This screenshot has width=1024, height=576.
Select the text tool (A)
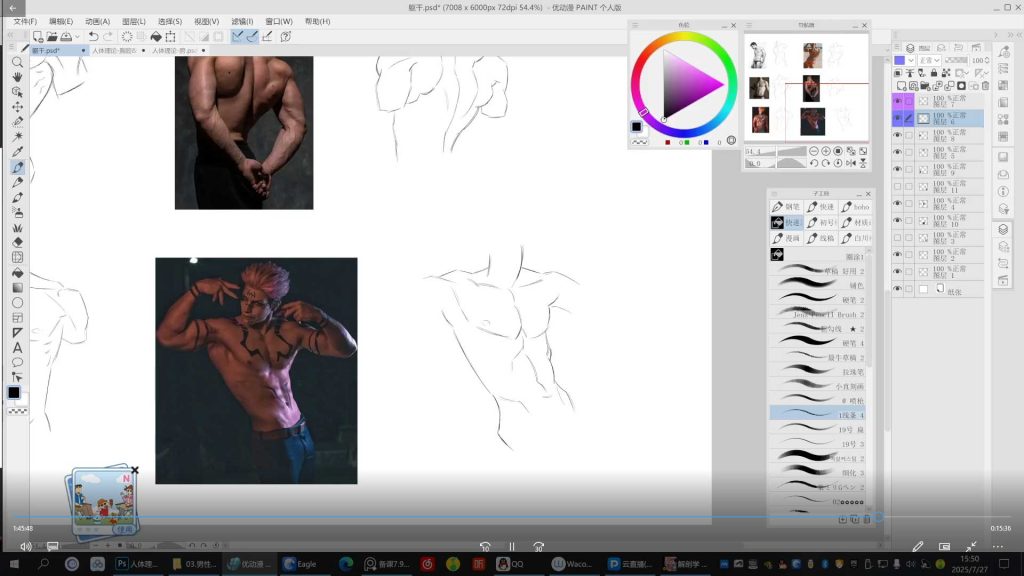click(x=17, y=347)
